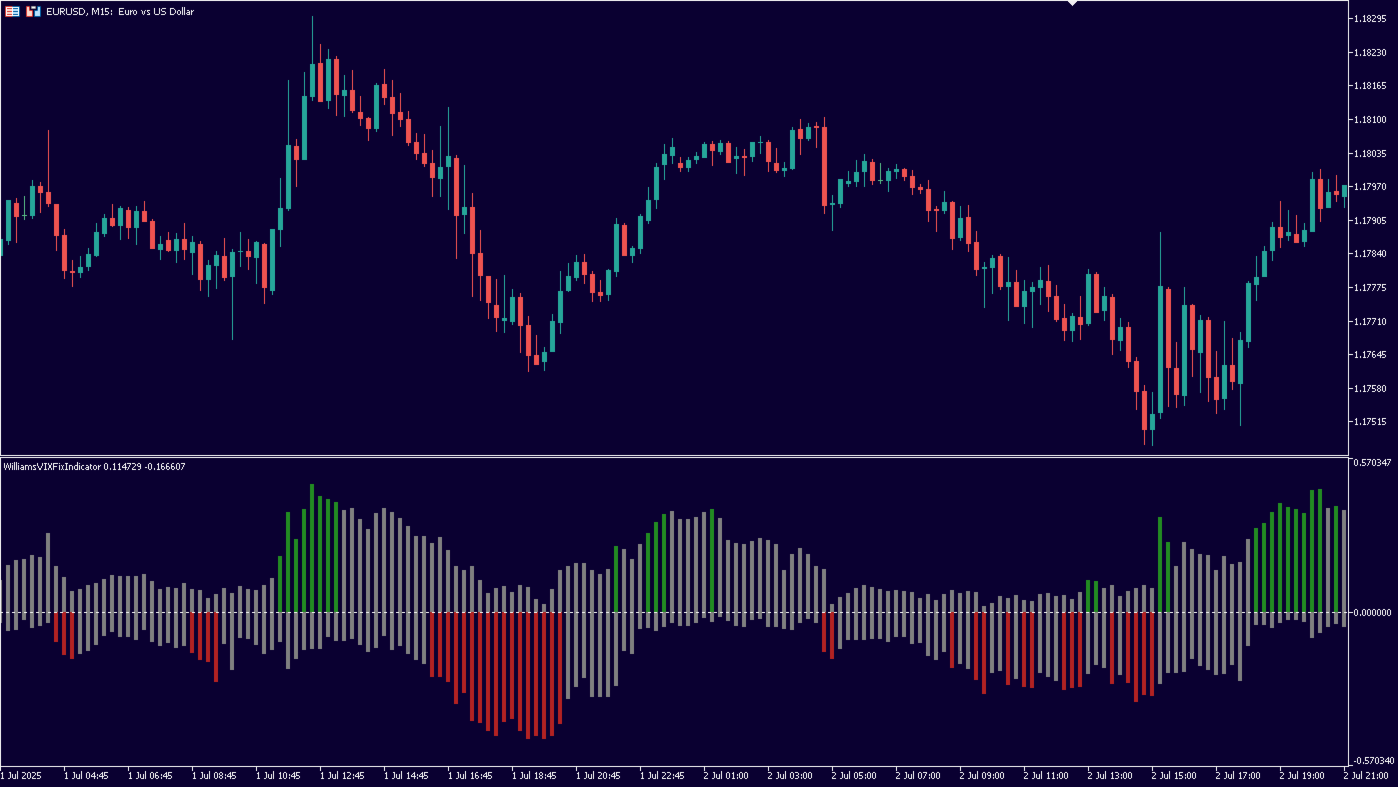Click the '1 Jul 18:45' time label
Screen dimensions: 1398x787
[x=534, y=776]
